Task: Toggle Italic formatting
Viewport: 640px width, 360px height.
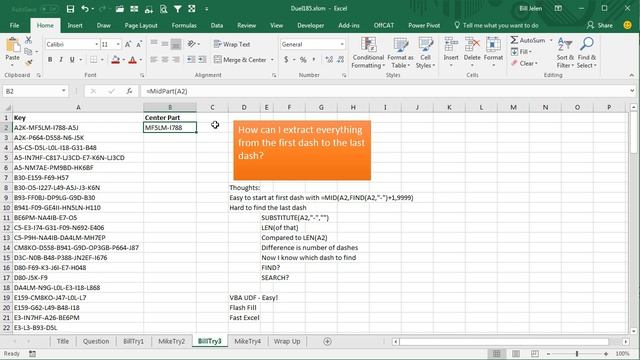Action: tap(61, 60)
